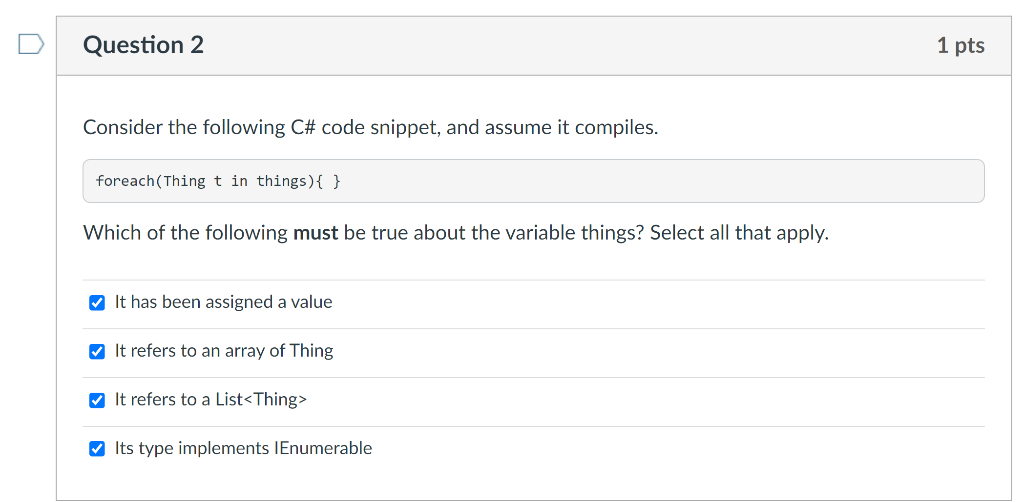This screenshot has height=502, width=1024.
Task: Uncheck "Its type implements IEnumerable" checkbox
Action: click(x=97, y=449)
